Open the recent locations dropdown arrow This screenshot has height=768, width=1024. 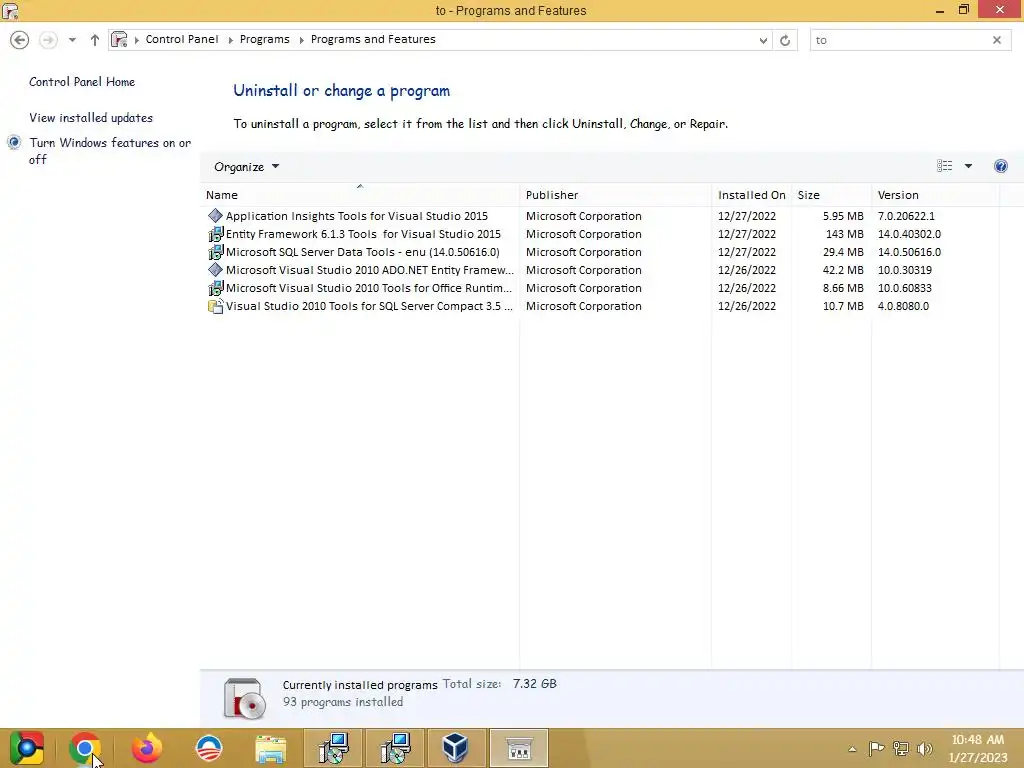point(72,40)
